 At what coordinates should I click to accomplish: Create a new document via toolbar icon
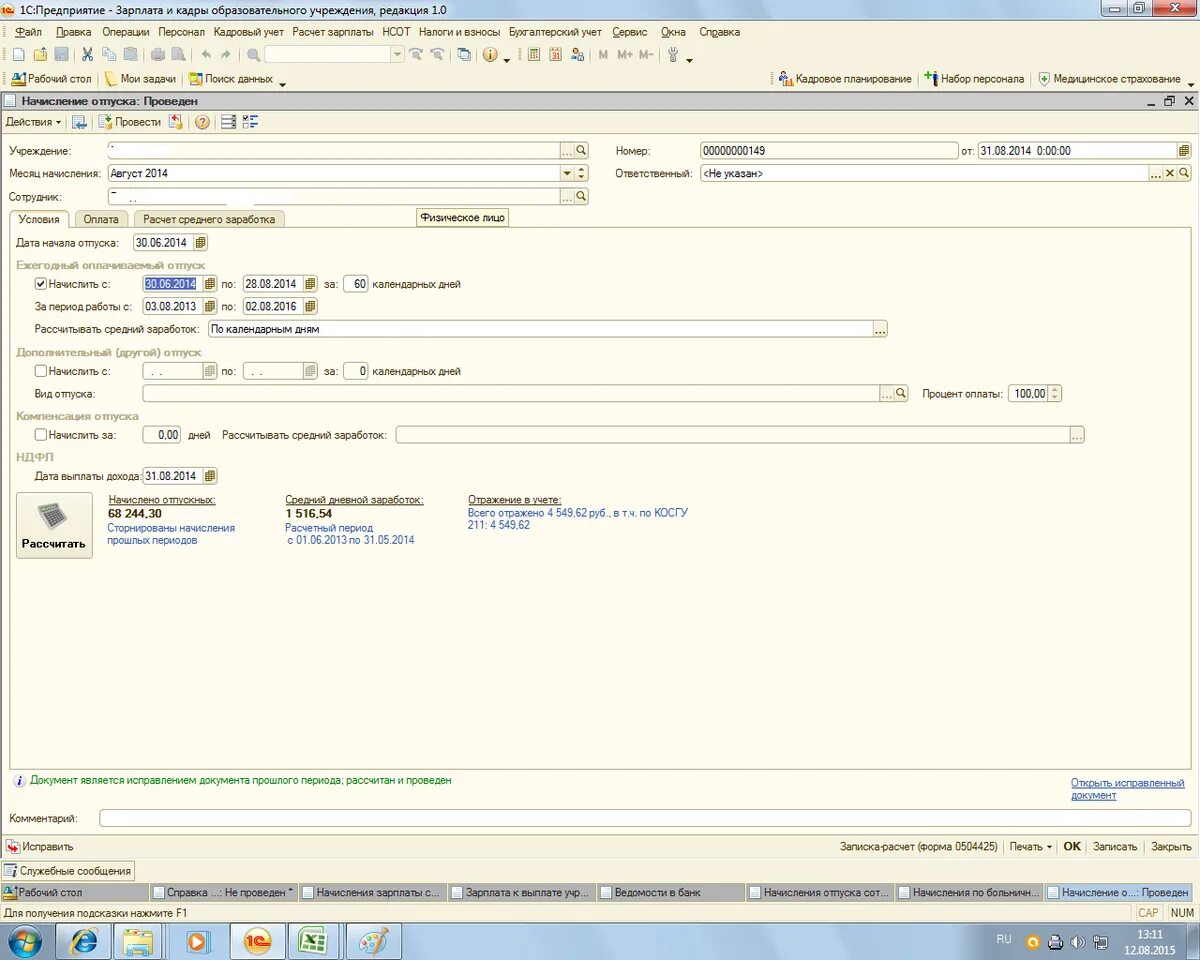[x=18, y=55]
